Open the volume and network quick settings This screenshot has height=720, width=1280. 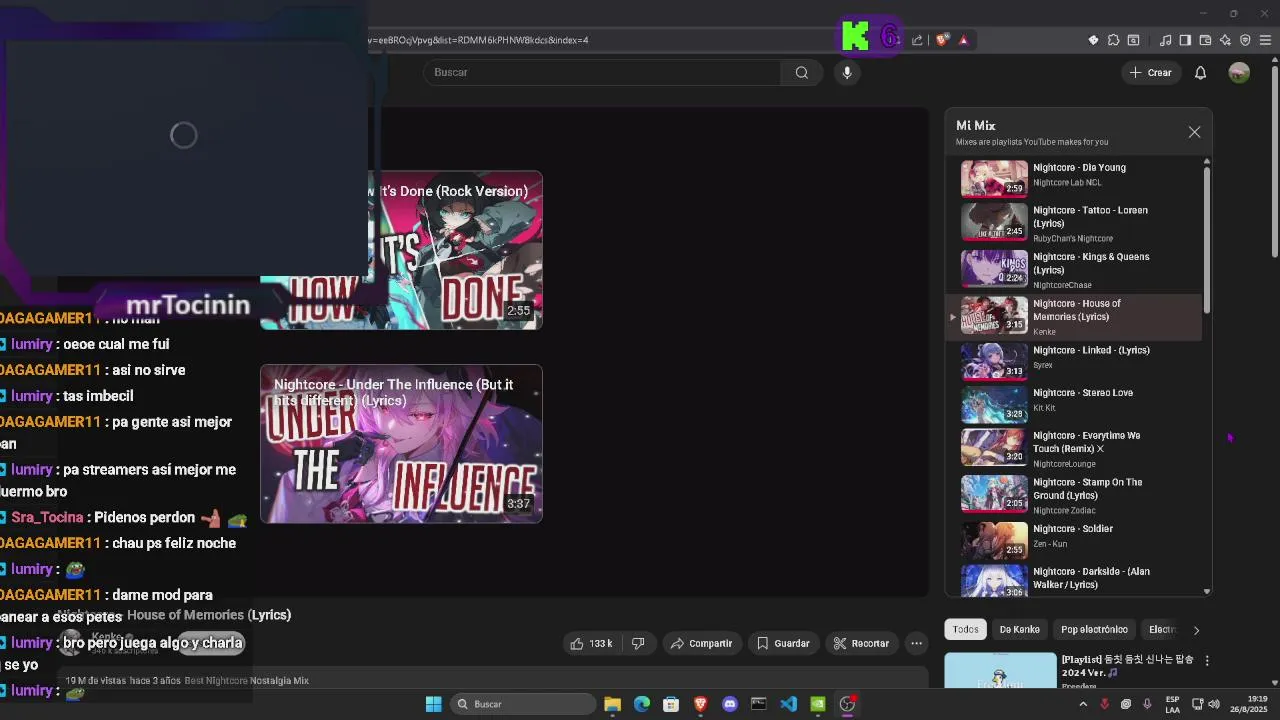tap(1206, 704)
